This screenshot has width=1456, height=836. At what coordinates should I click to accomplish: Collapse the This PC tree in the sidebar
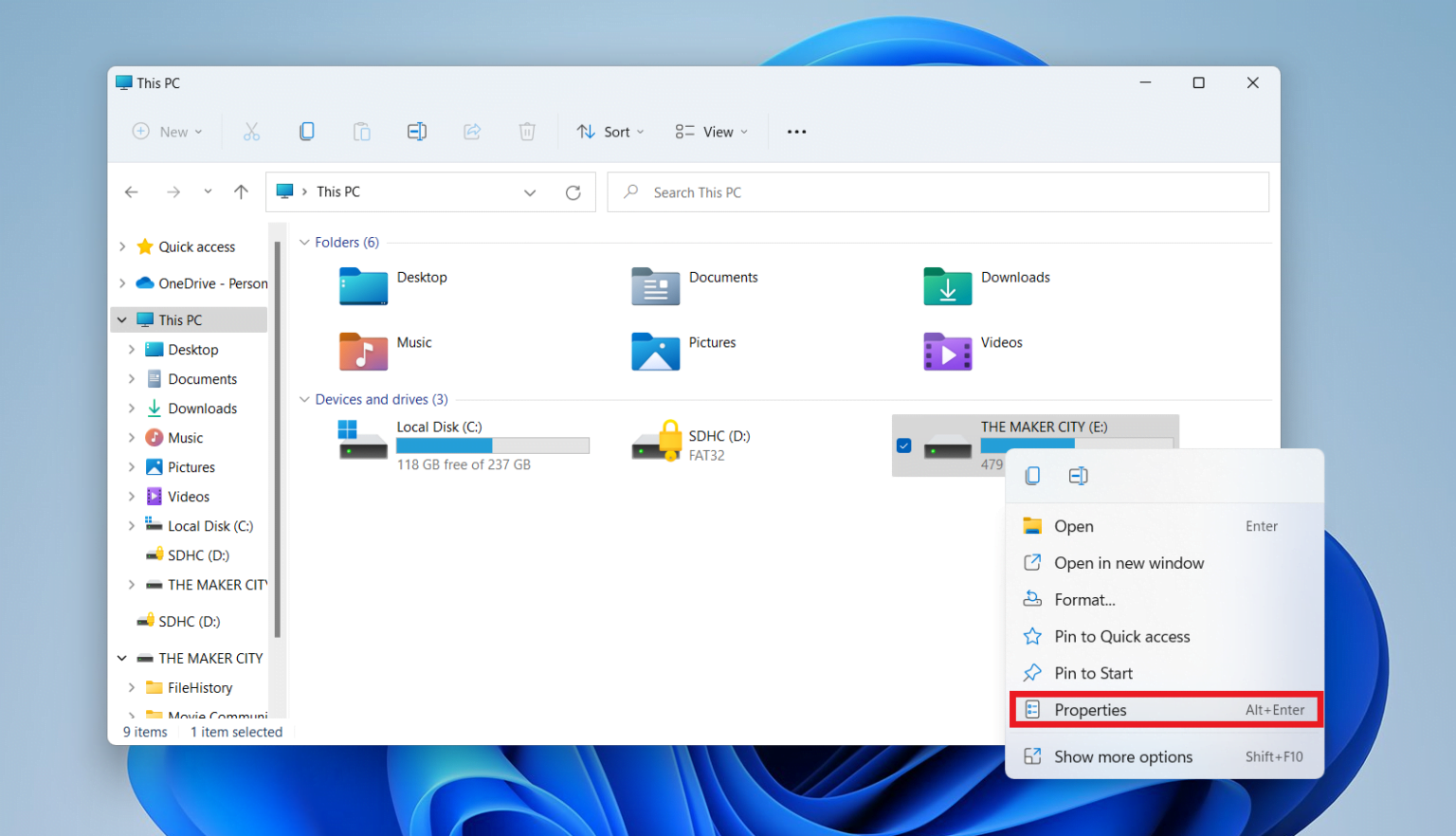(x=121, y=319)
